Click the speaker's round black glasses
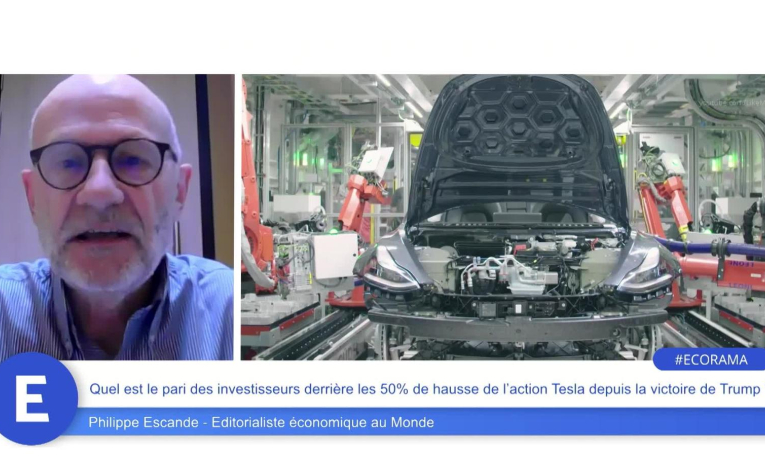 100,162
